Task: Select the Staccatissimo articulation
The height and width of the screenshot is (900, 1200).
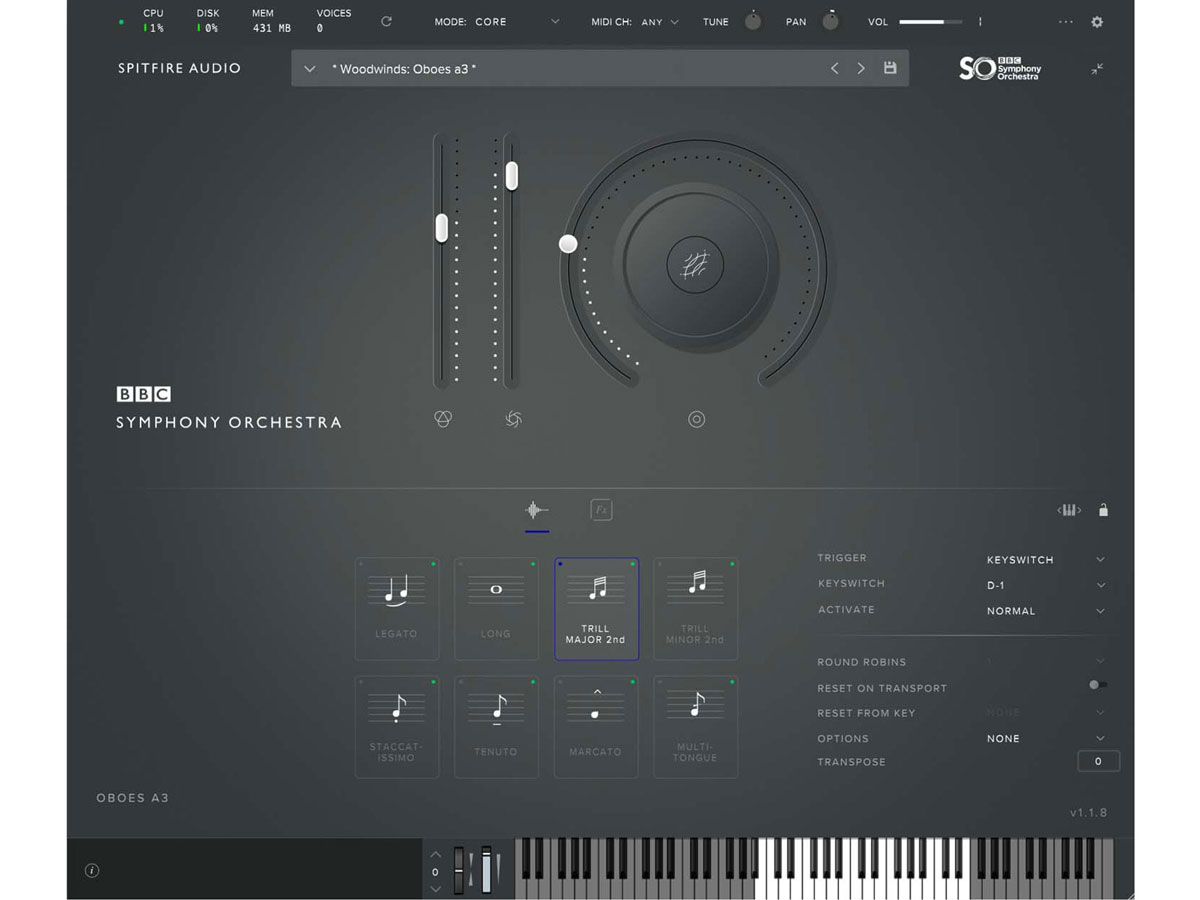Action: 397,727
